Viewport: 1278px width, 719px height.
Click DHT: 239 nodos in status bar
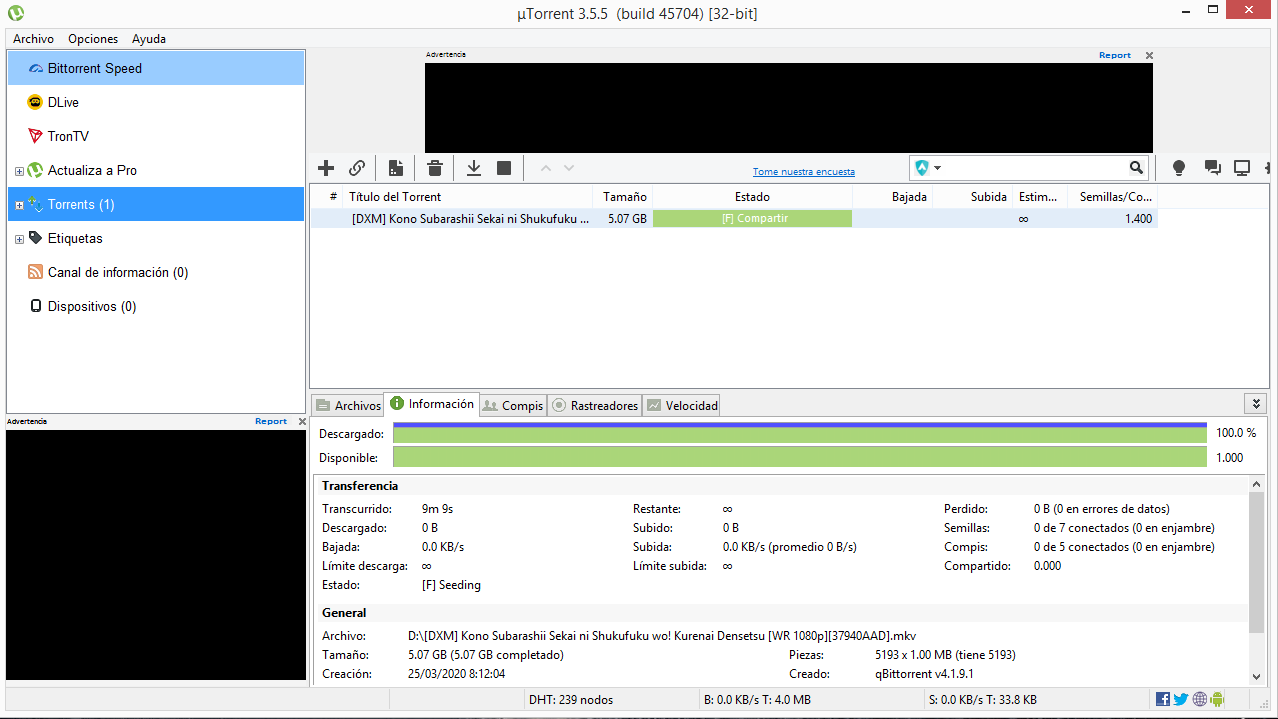[571, 700]
